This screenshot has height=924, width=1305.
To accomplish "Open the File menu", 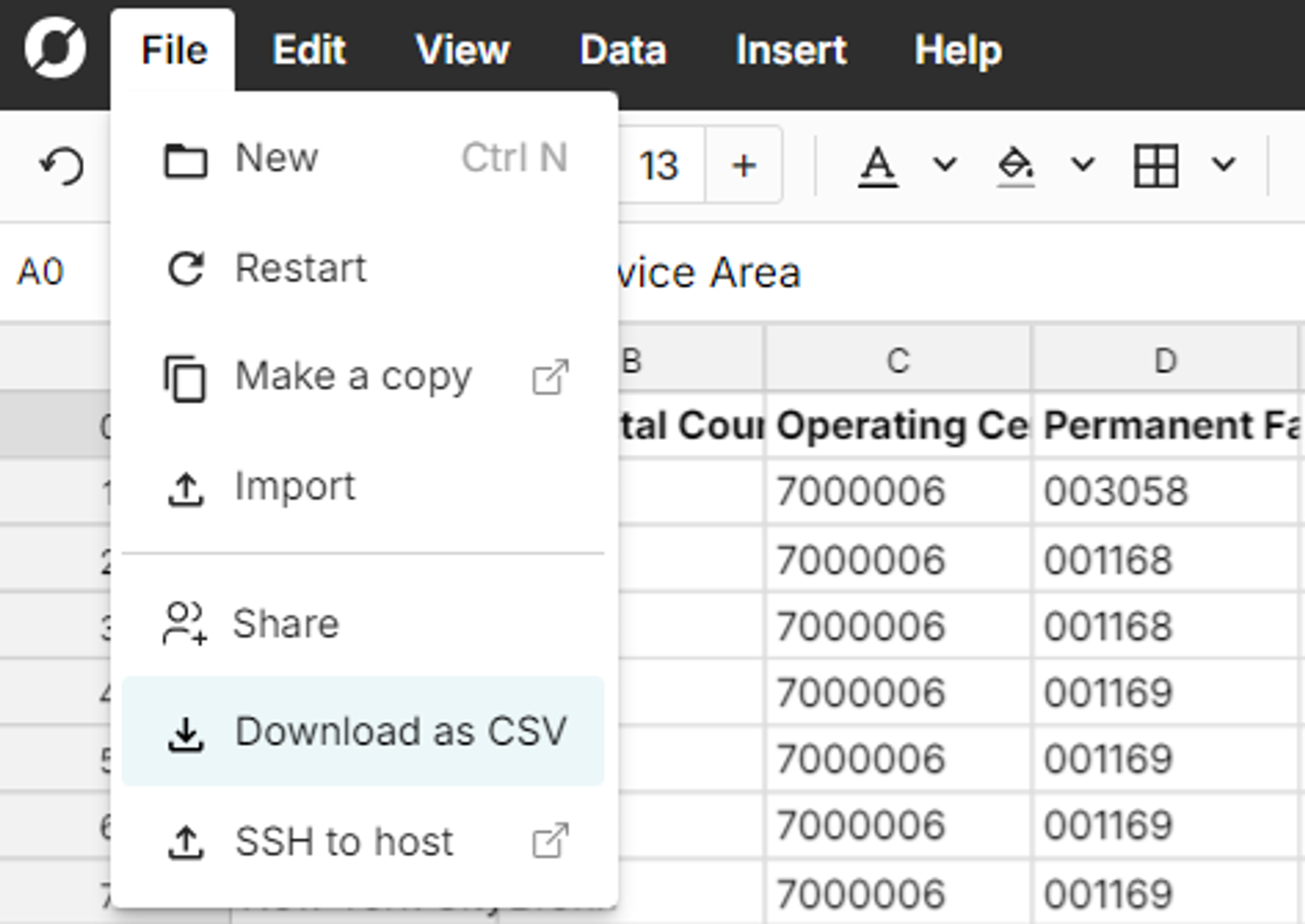I will (173, 50).
